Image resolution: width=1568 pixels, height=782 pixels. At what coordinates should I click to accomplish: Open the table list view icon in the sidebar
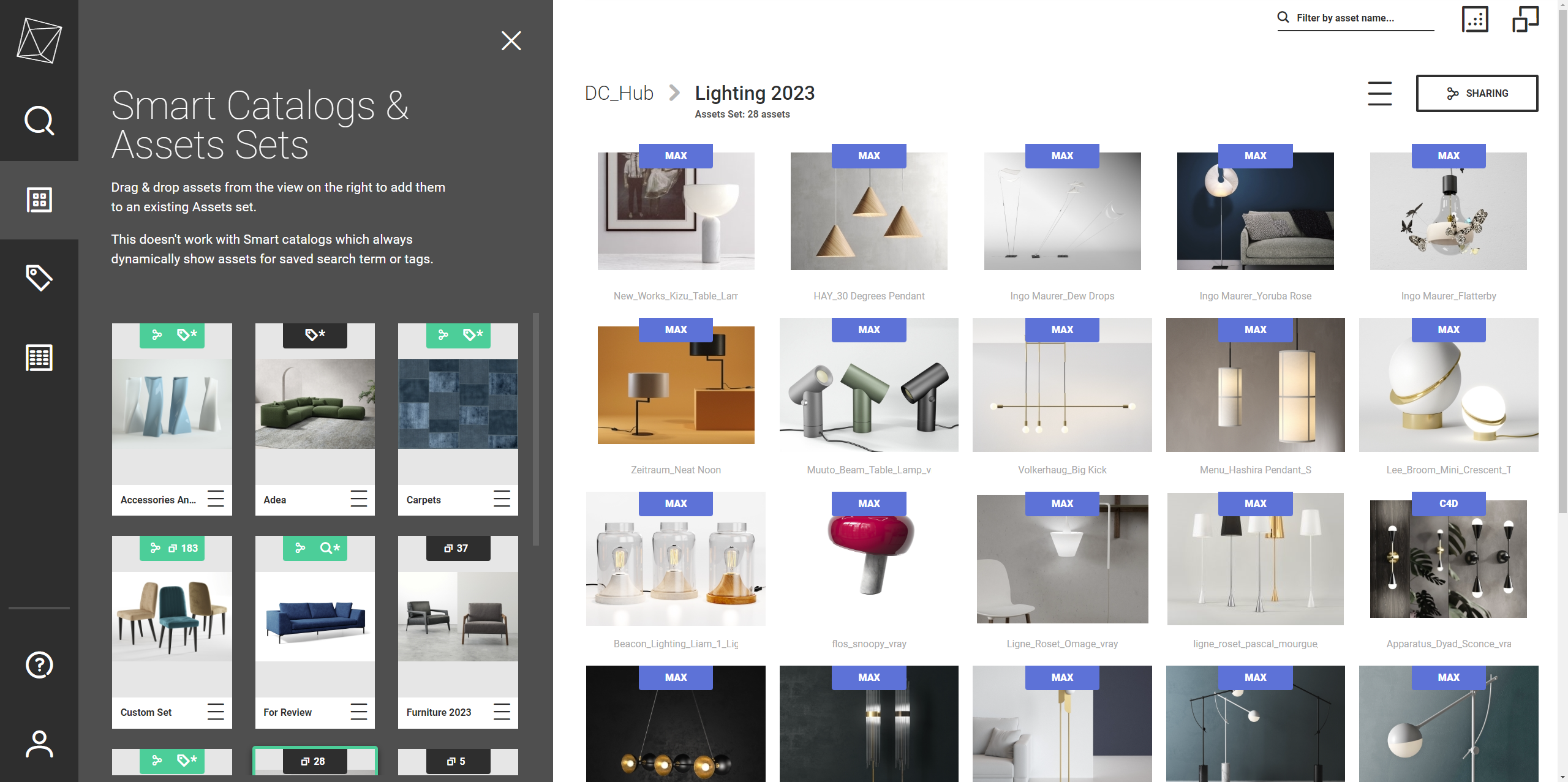pyautogui.click(x=39, y=358)
